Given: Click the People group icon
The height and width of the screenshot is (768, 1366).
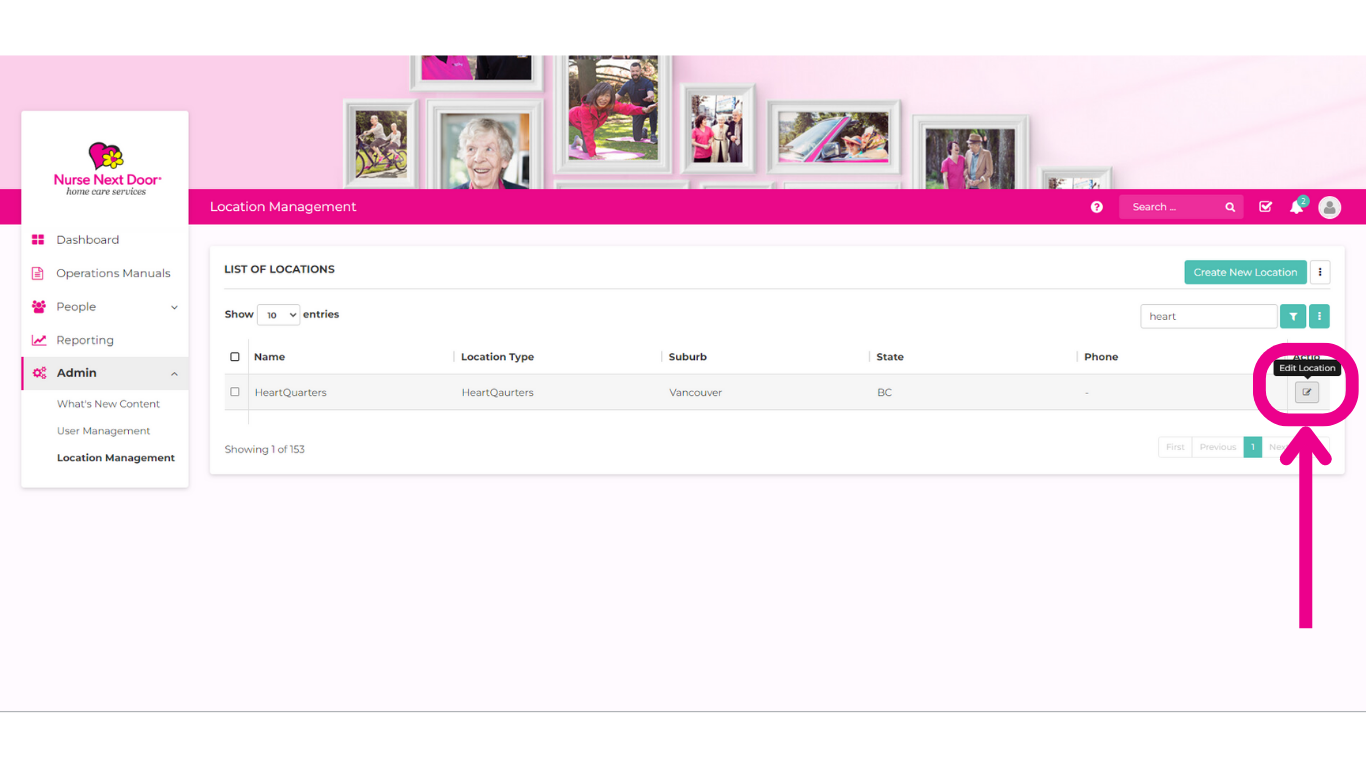Looking at the screenshot, I should (39, 307).
